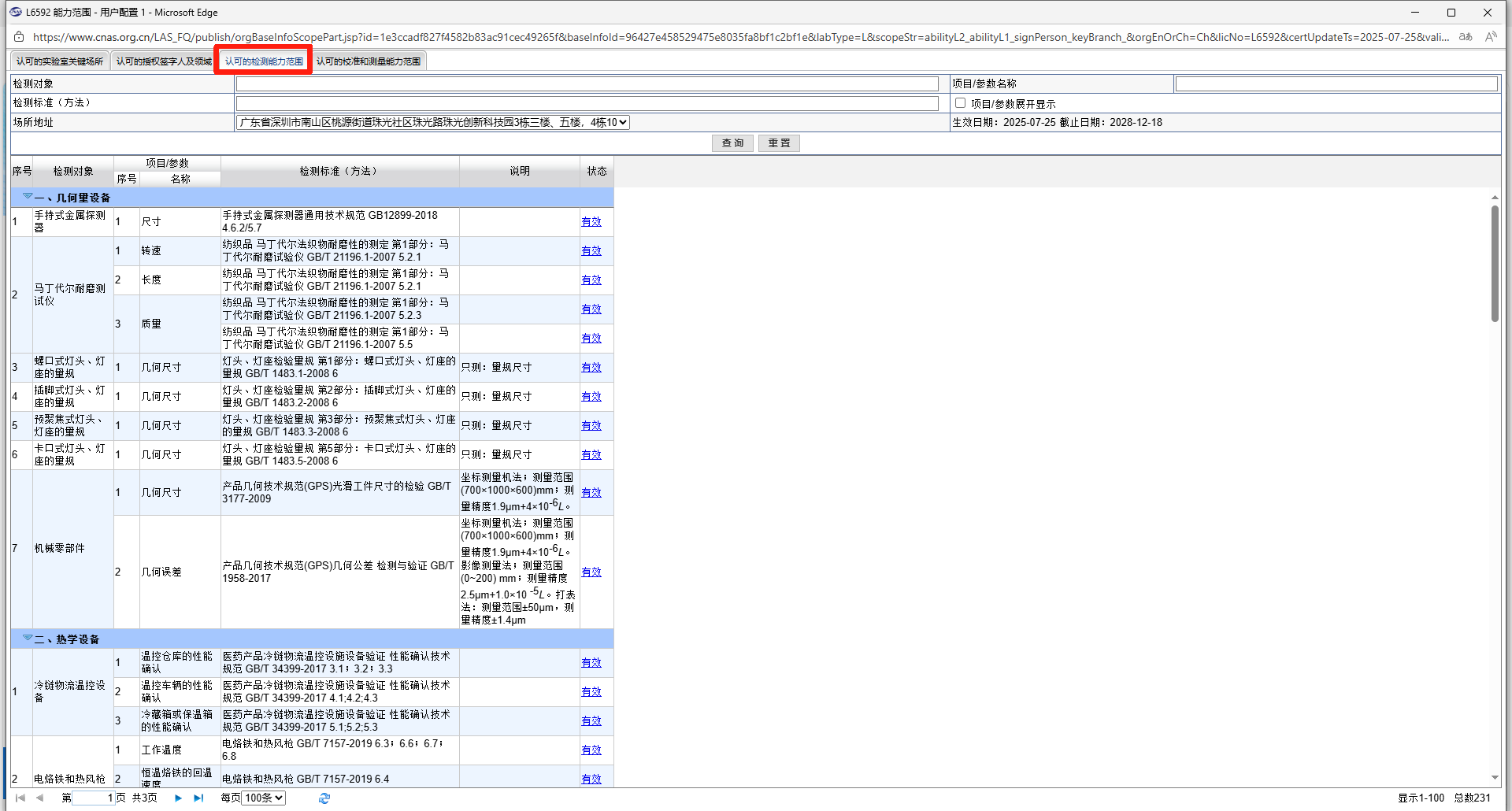Switch to 认可的授权签字人及领域 tab
Viewport: 1512px width, 811px height.
click(x=164, y=61)
